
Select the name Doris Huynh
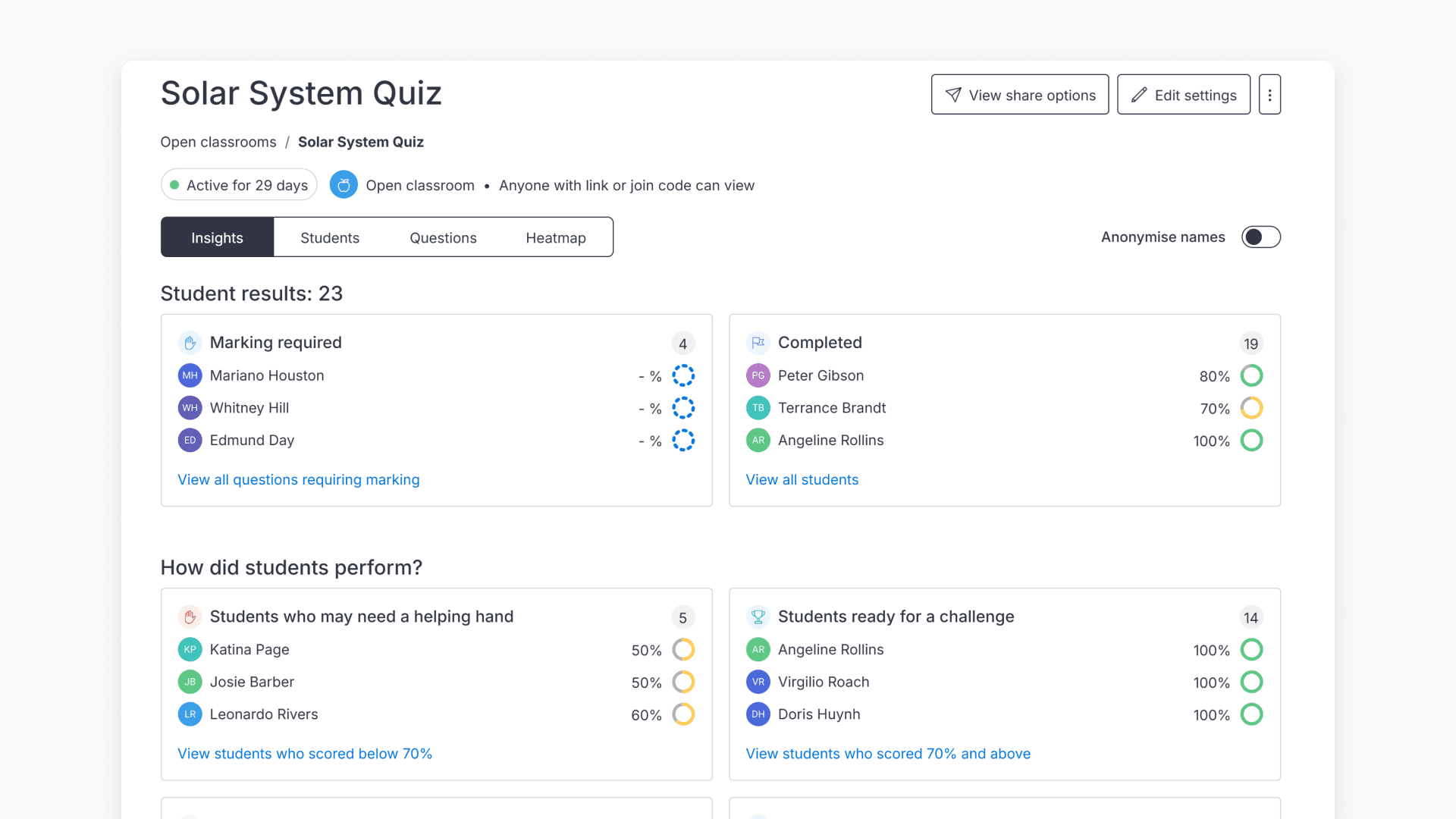coord(819,715)
